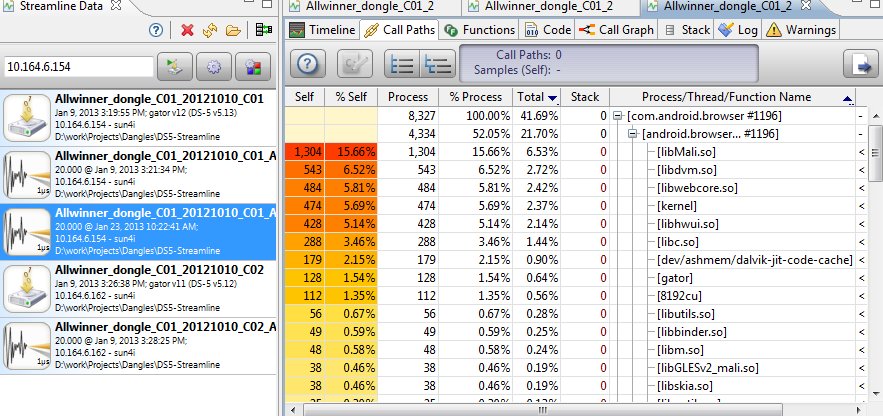Open the Call Graph tab
883x416 pixels.
(616, 30)
